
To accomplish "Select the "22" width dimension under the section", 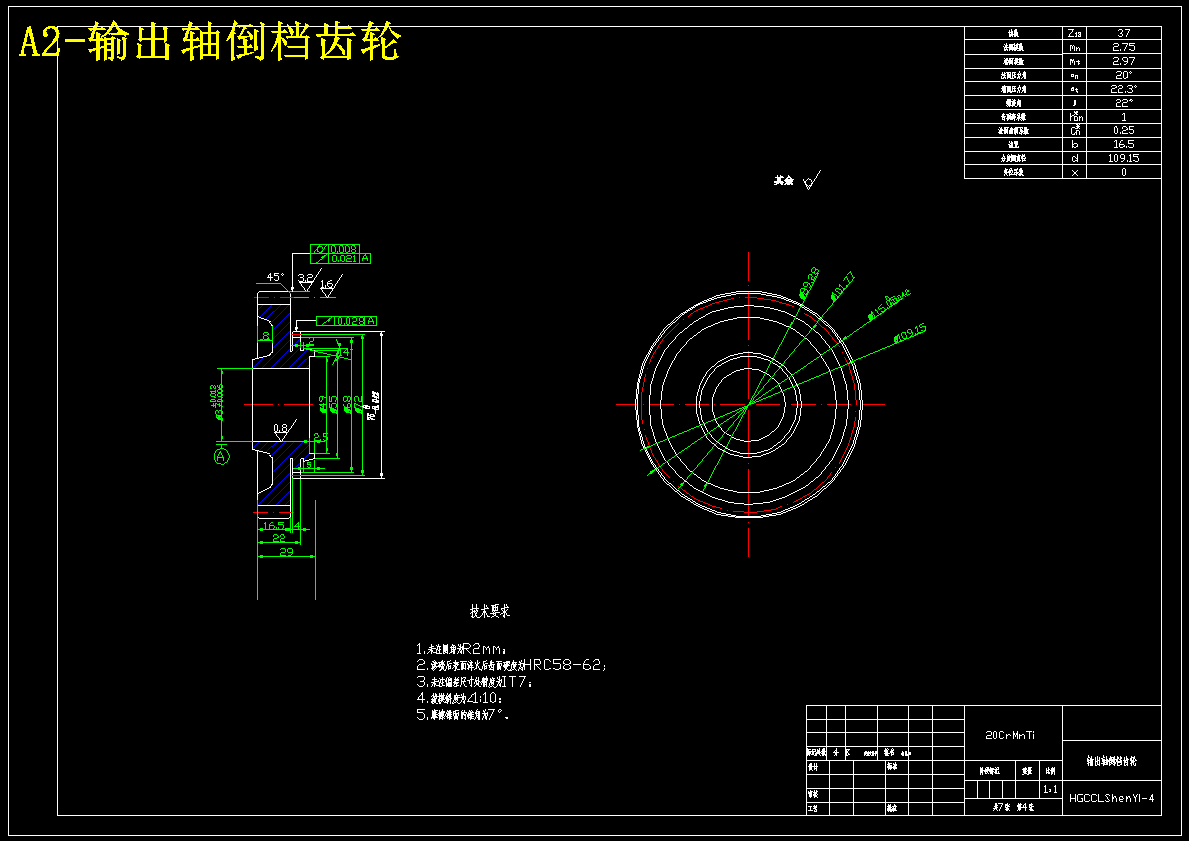I will [278, 538].
